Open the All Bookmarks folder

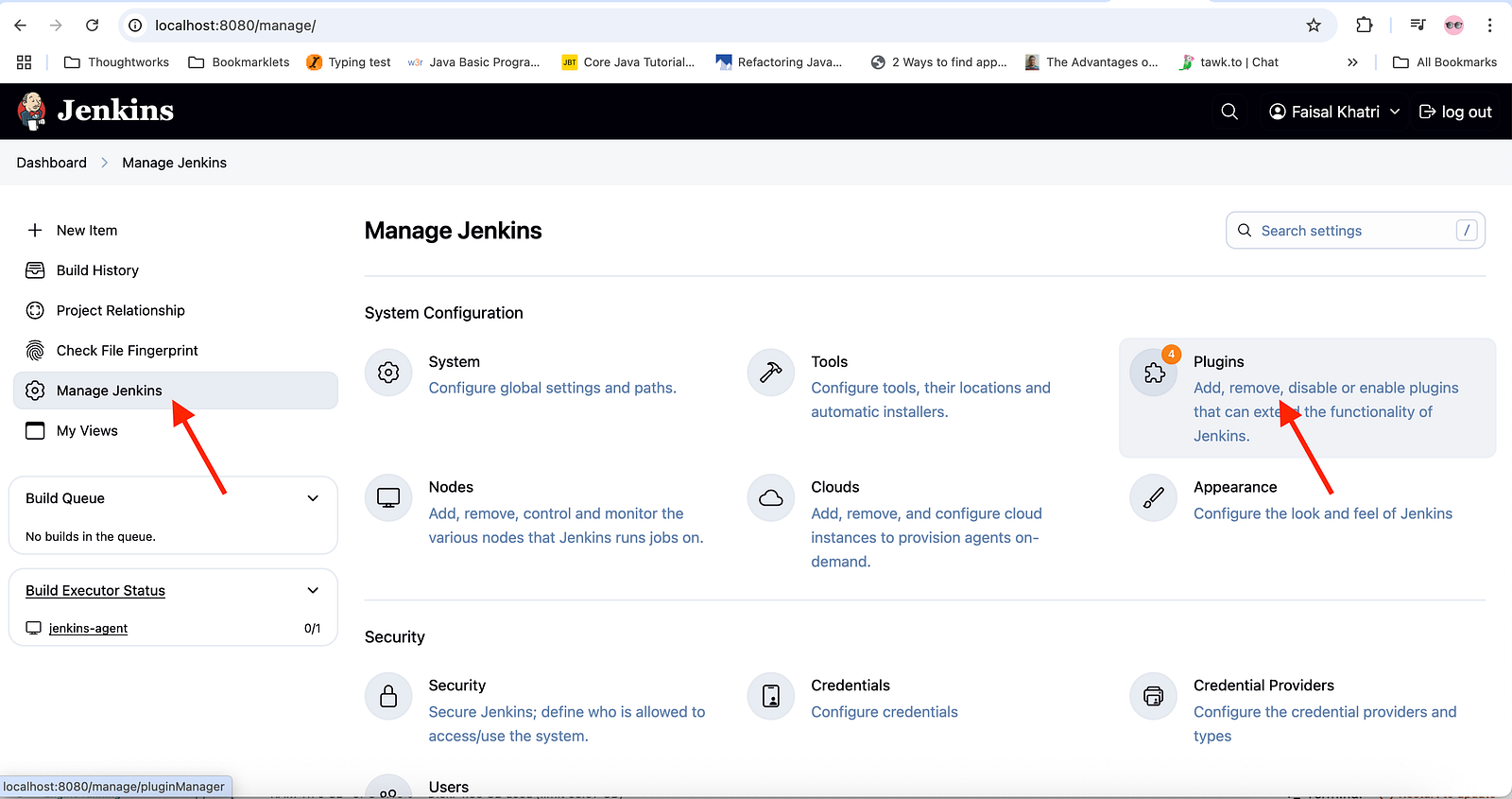(x=1445, y=62)
